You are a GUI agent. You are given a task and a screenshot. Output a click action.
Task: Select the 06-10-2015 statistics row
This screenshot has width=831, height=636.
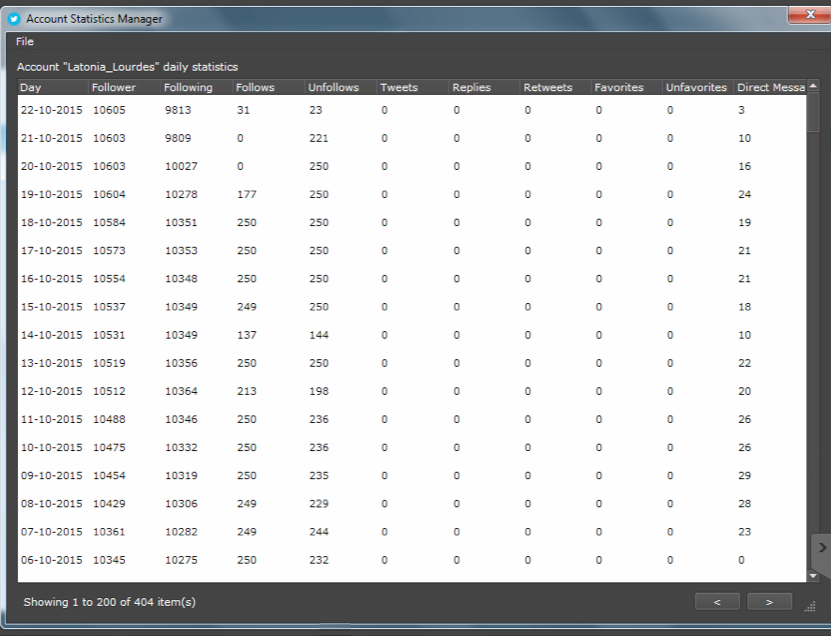click(412, 560)
